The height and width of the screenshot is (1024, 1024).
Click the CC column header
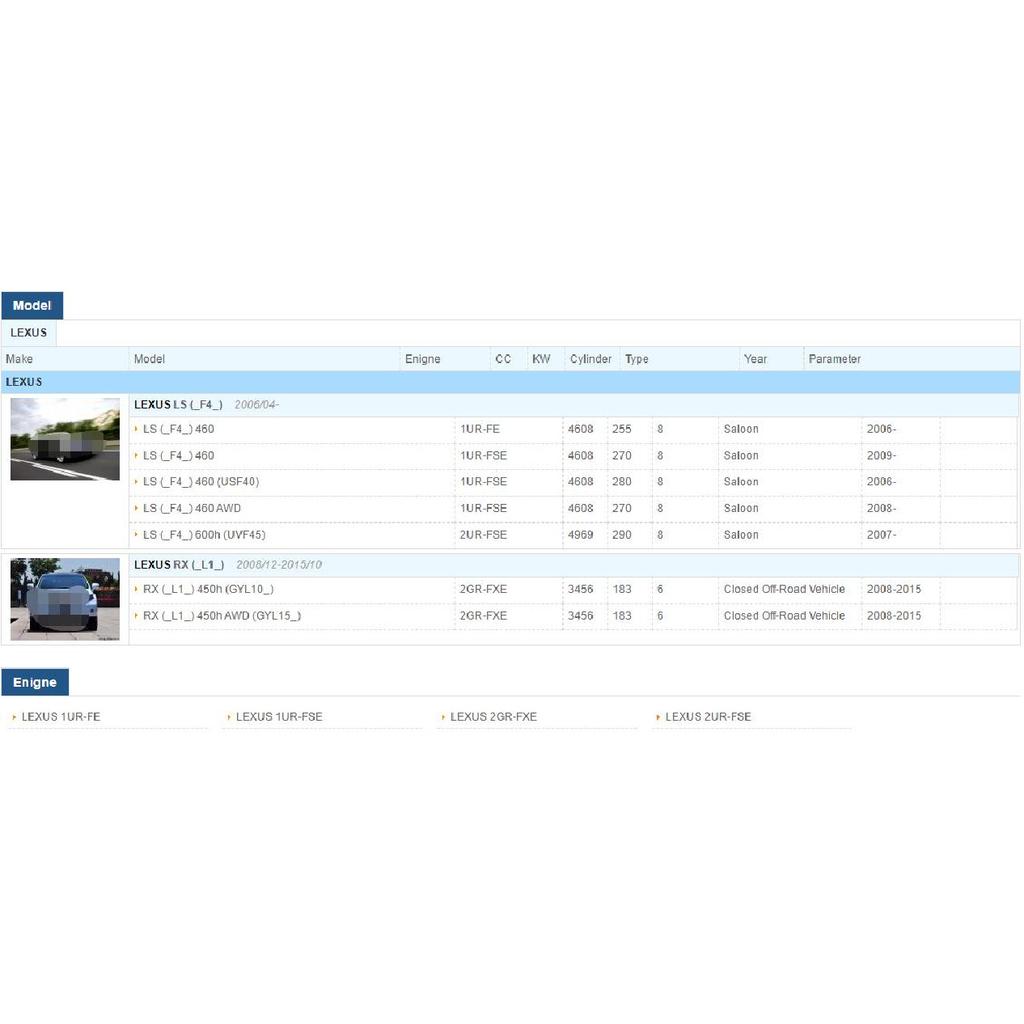click(x=503, y=359)
